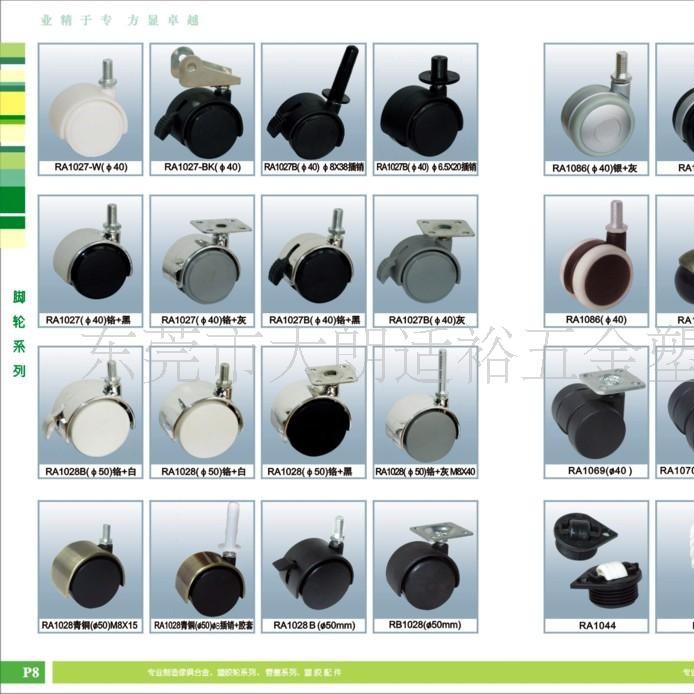The height and width of the screenshot is (694, 694).
Task: Select caption 'RA1028(φ50)铬+灰 M8X40'
Action: [x=425, y=472]
